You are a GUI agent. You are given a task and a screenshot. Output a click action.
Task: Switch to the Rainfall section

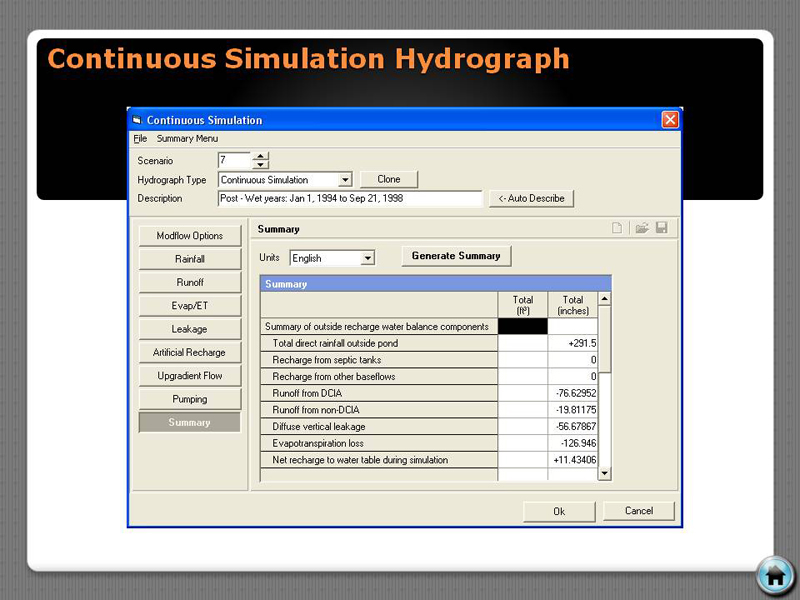(x=190, y=259)
